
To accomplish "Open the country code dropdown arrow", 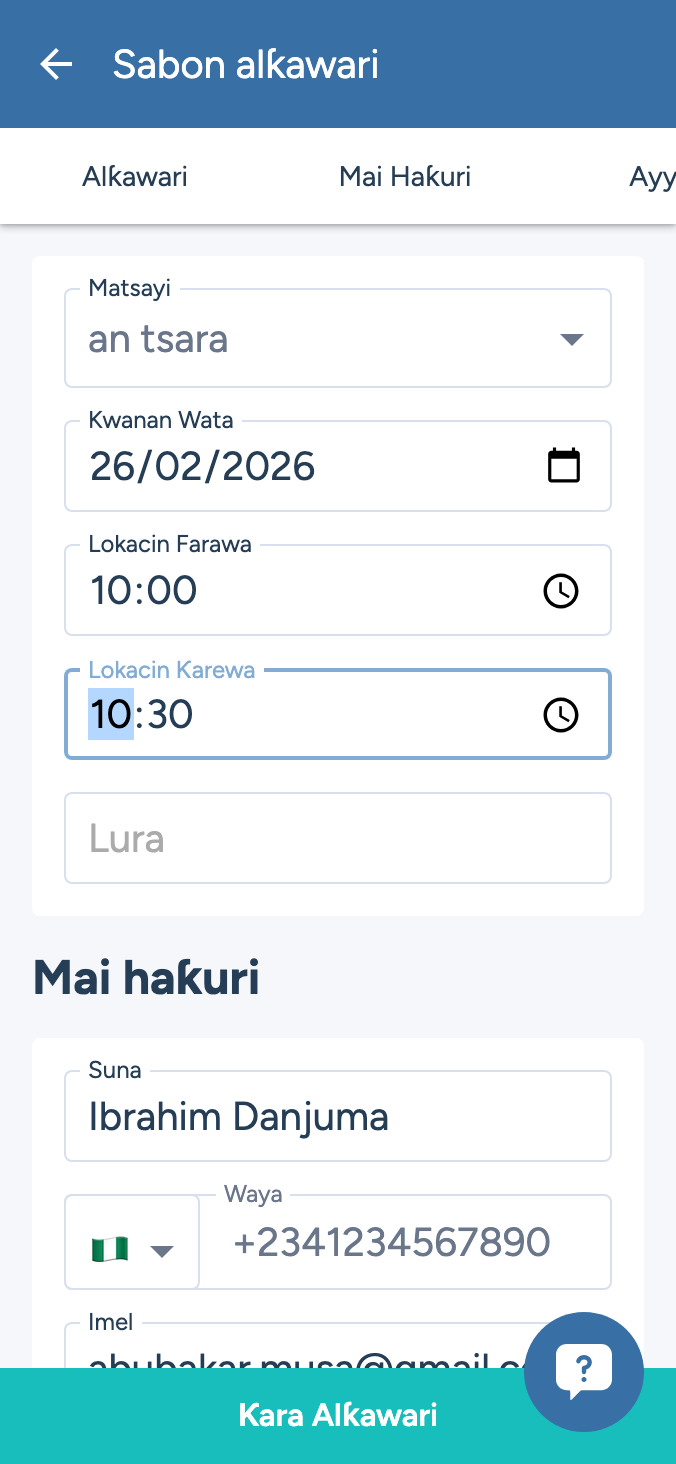I will (162, 1251).
